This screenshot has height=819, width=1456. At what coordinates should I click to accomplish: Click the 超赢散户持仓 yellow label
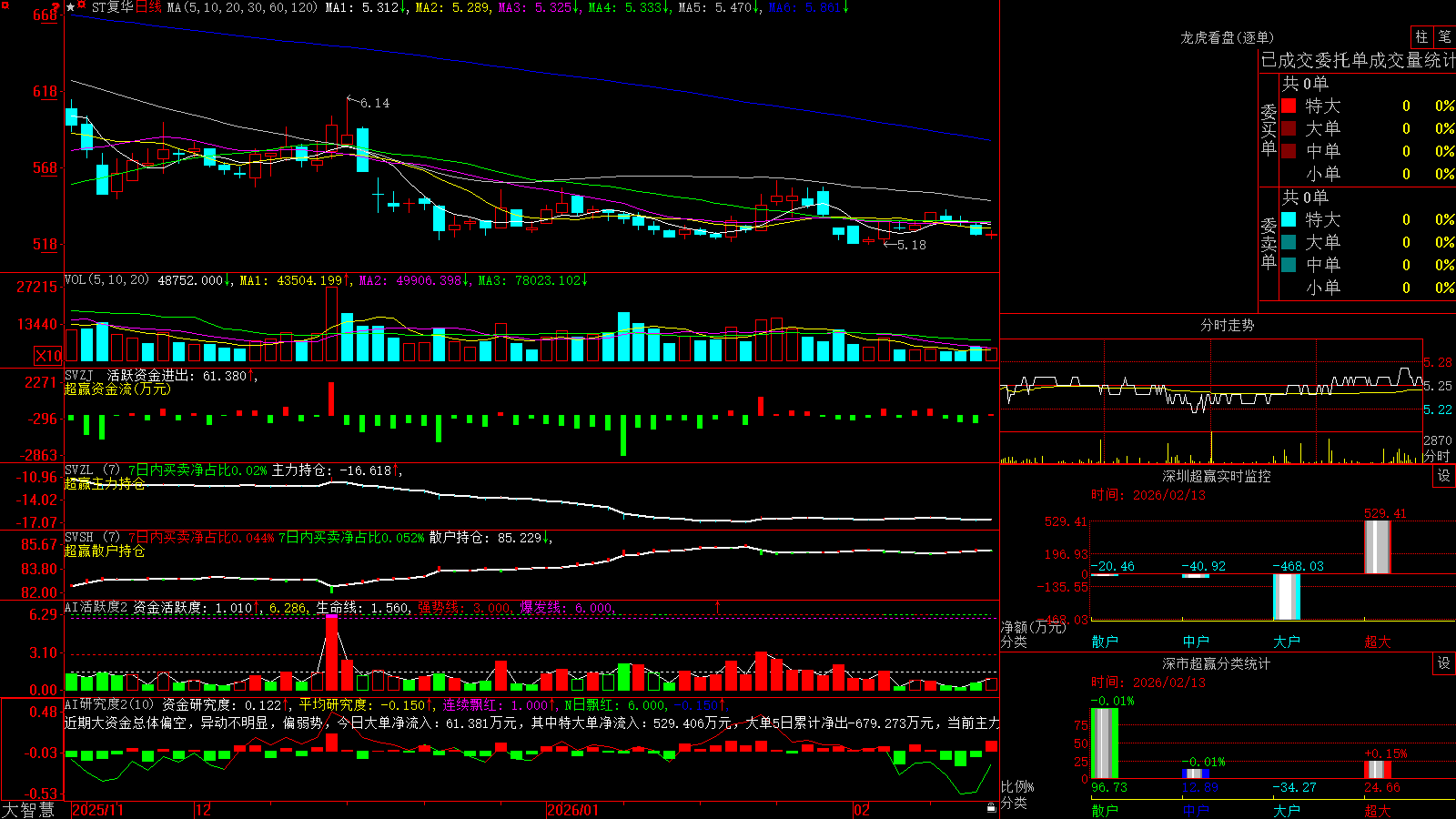[105, 551]
